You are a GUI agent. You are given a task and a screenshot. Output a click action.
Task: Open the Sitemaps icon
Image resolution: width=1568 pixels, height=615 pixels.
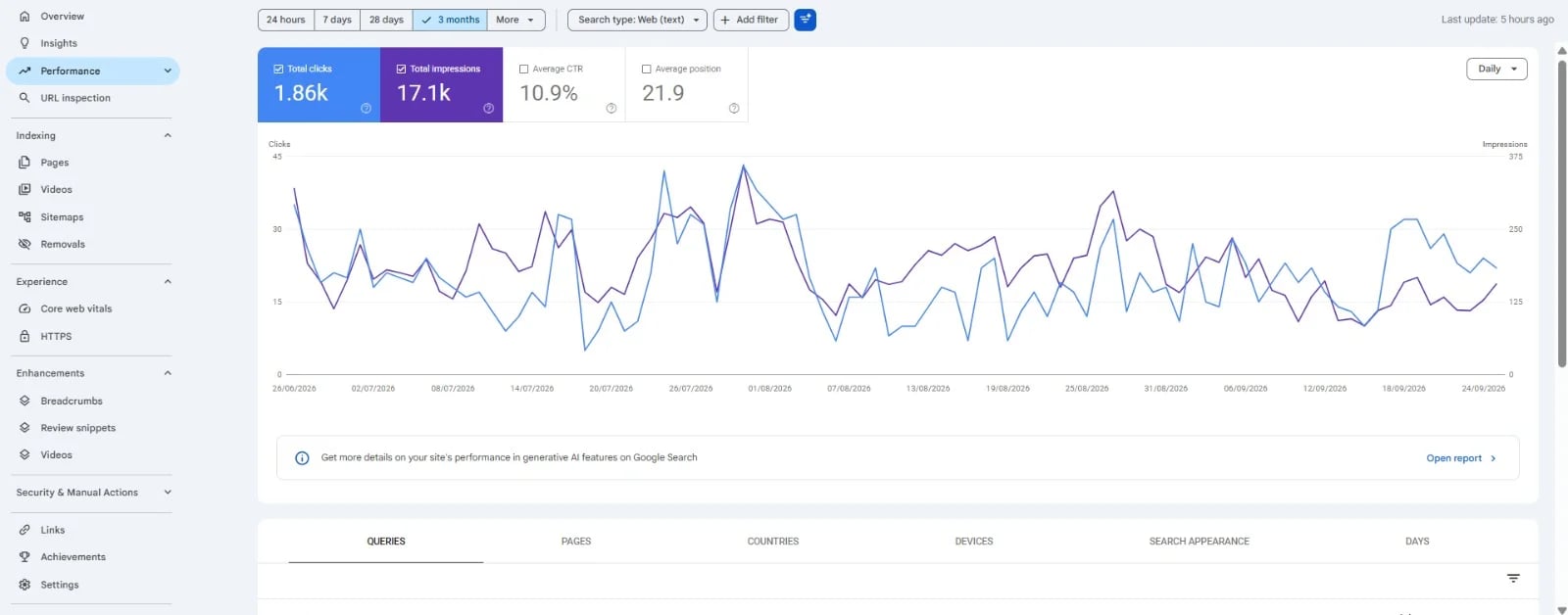24,217
